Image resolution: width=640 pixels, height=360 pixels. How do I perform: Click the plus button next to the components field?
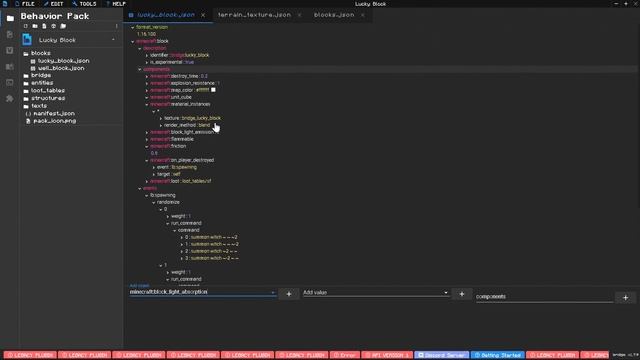pos(625,298)
